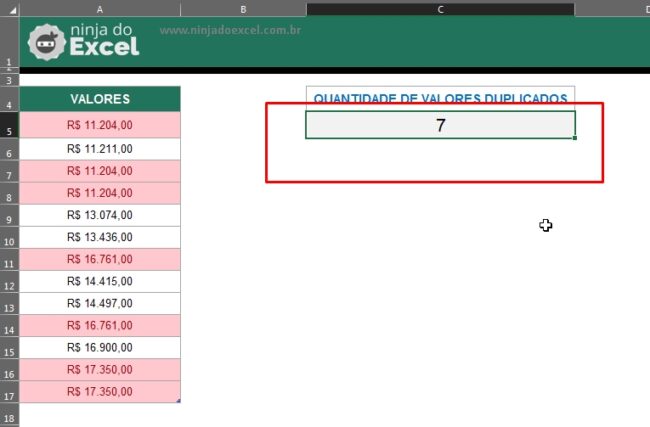The image size is (650, 427).
Task: Select row 9 header
Action: tap(9, 215)
